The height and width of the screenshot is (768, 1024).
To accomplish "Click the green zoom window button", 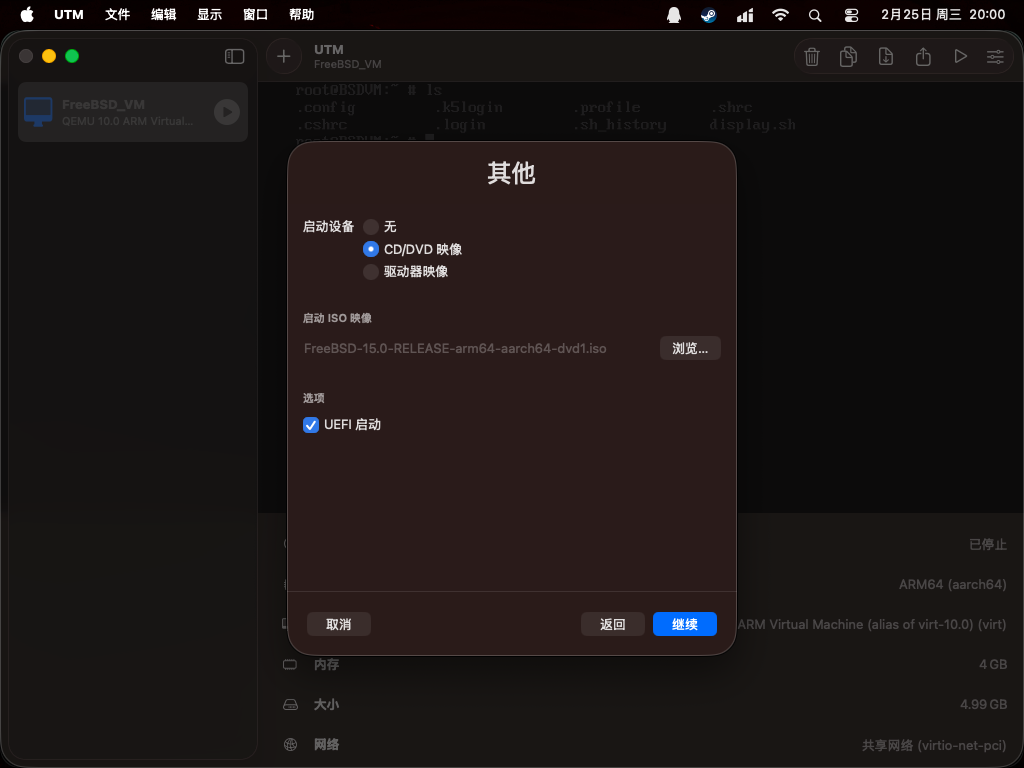I will pos(72,56).
